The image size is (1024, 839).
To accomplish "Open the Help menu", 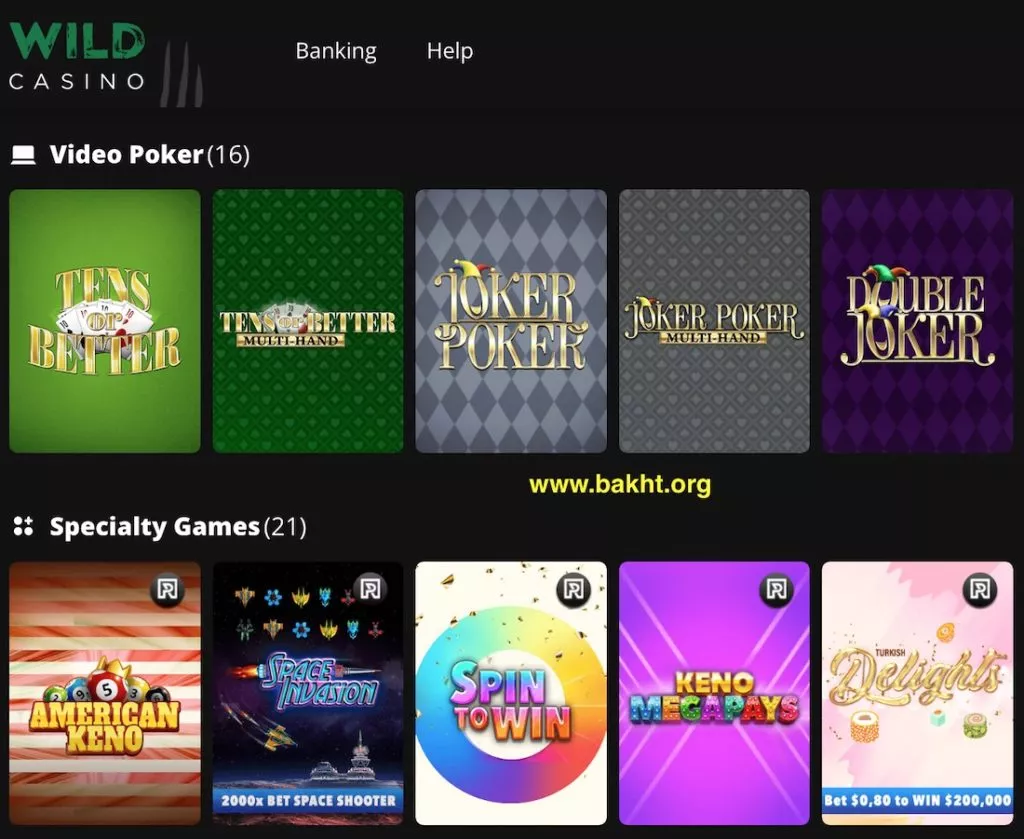I will point(450,51).
